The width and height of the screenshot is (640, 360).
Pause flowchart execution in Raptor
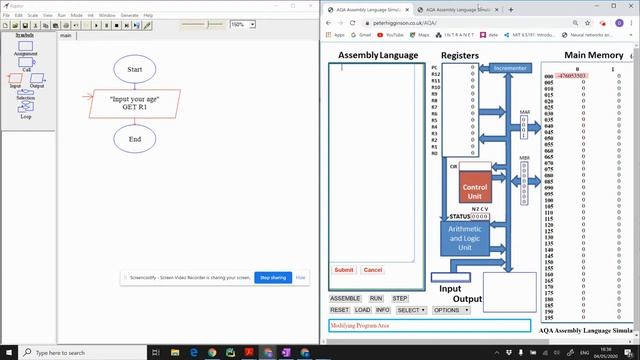[x=107, y=25]
